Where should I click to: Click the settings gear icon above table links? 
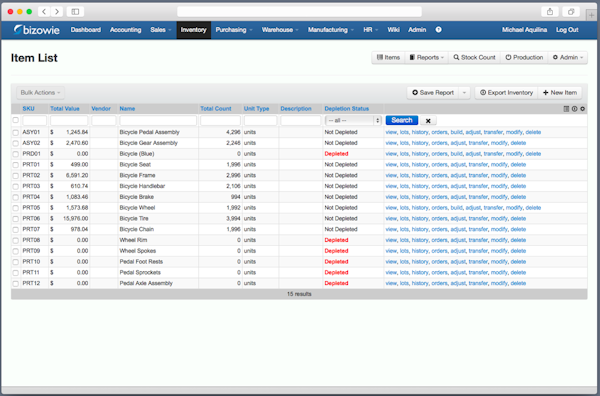[582, 109]
